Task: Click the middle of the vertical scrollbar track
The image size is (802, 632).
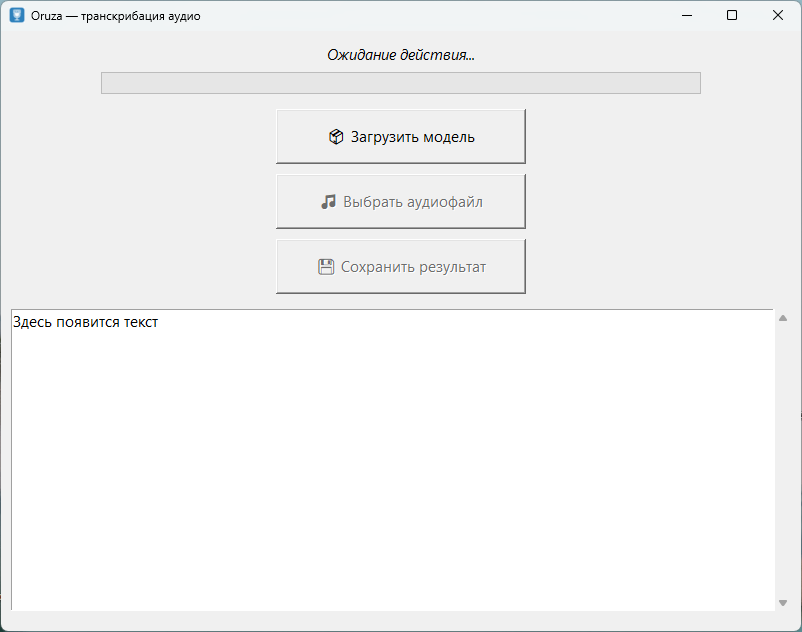Action: 783,460
